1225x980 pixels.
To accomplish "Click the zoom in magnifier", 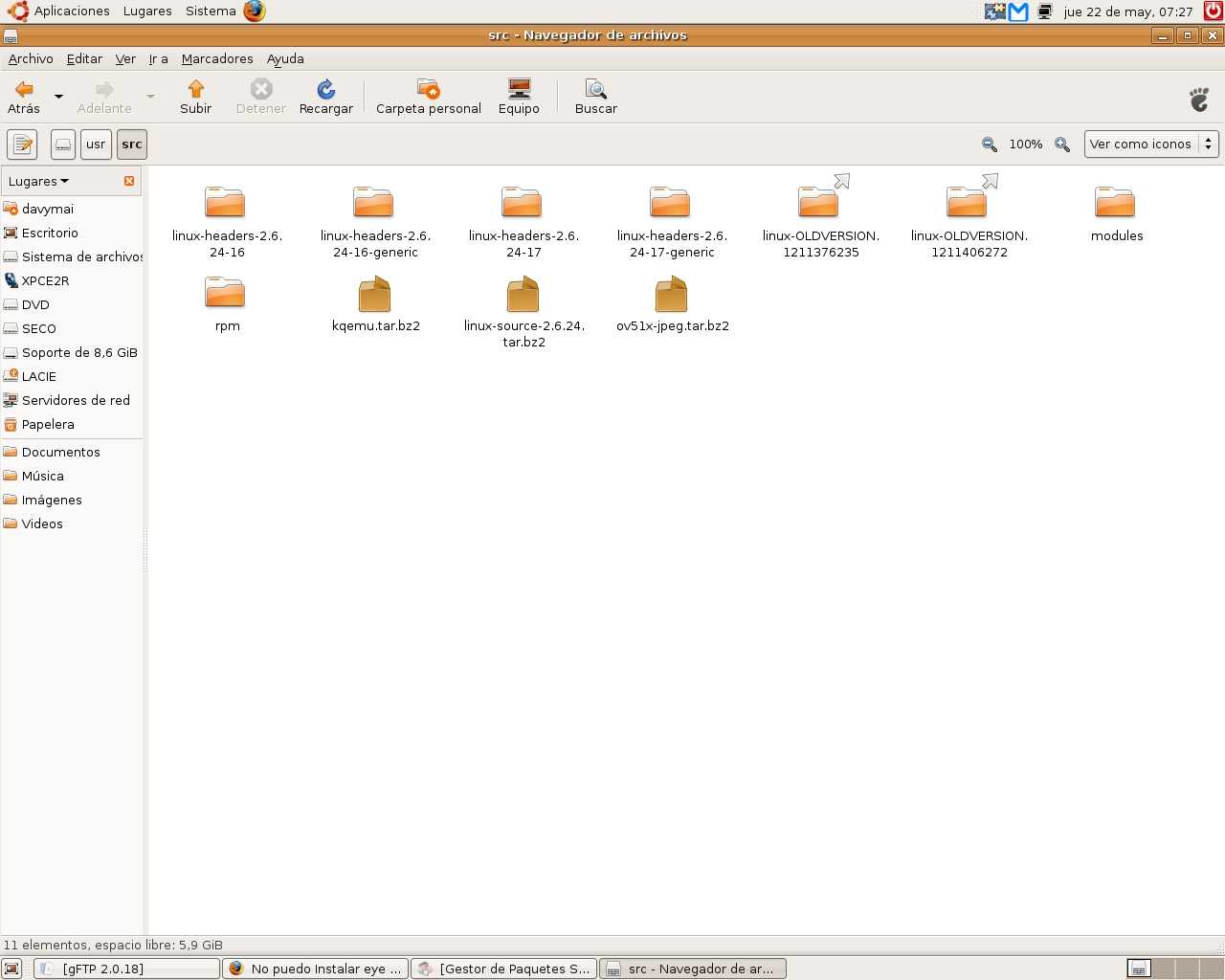I will point(1062,145).
